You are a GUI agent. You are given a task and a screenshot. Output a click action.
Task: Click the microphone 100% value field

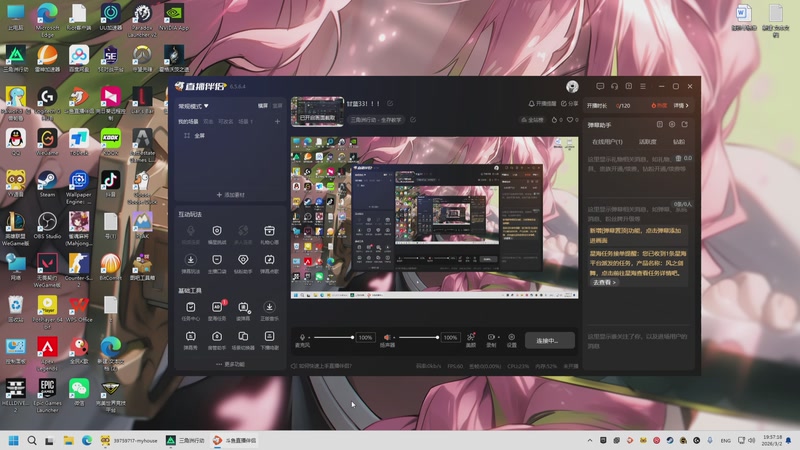tap(365, 337)
